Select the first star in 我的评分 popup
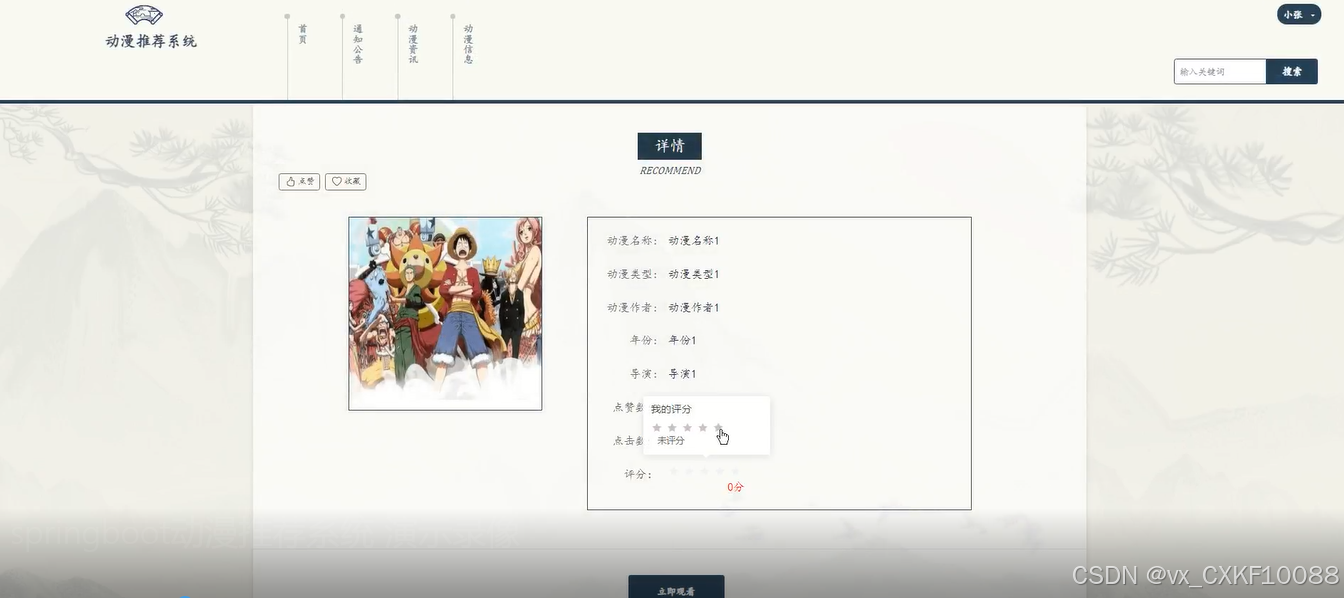This screenshot has width=1344, height=598. [x=657, y=427]
